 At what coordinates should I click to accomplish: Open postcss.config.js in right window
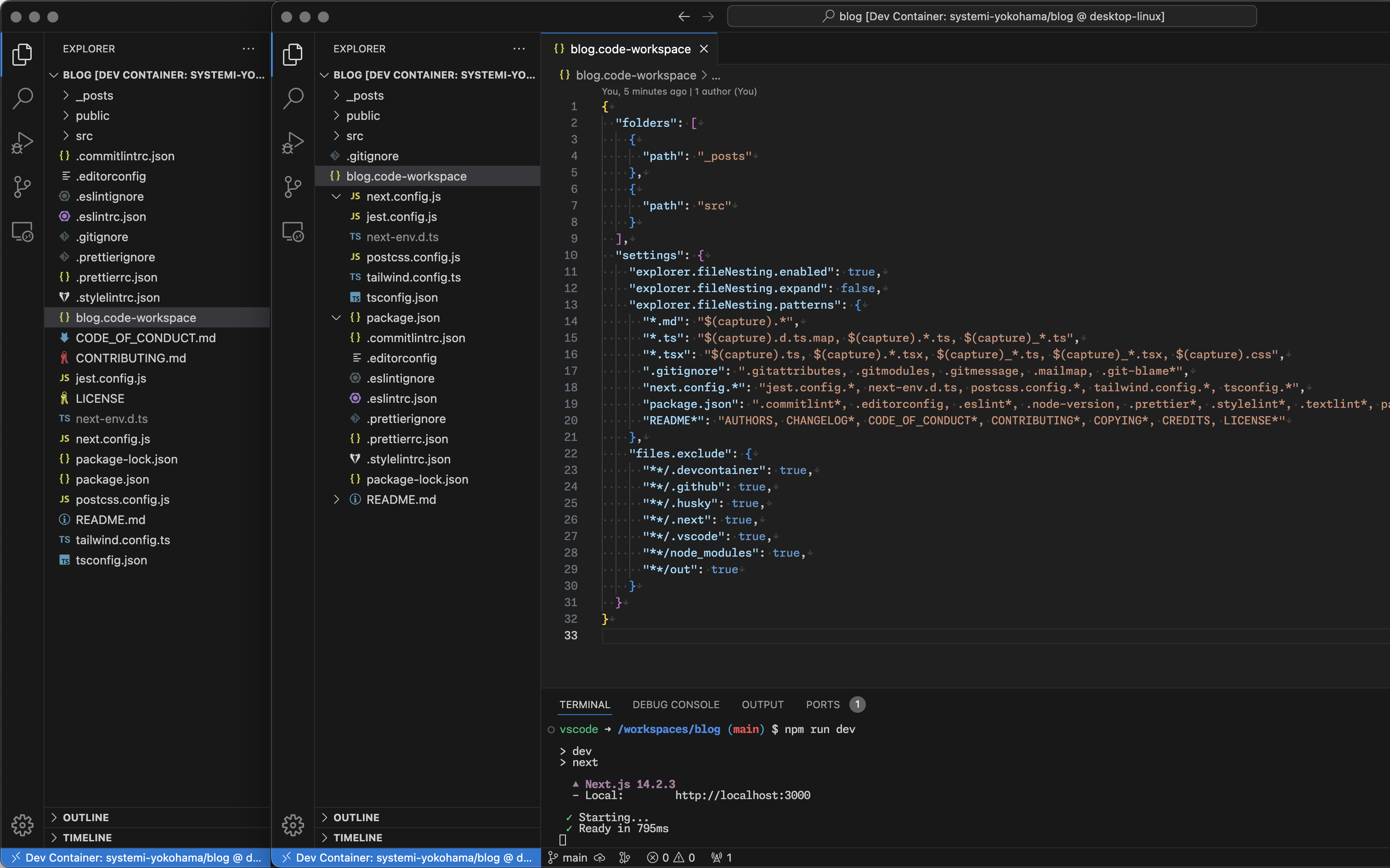(428, 257)
